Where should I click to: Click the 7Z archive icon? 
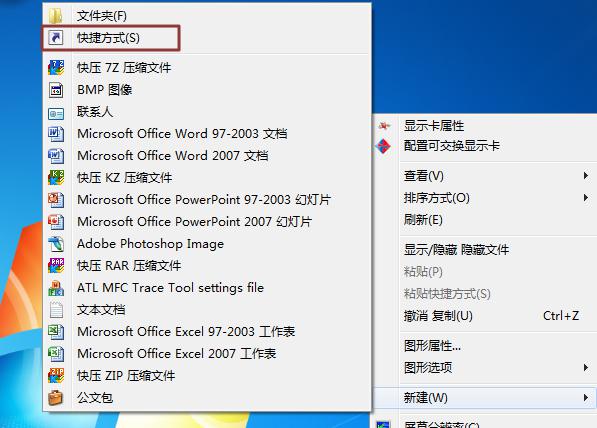pyautogui.click(x=56, y=67)
